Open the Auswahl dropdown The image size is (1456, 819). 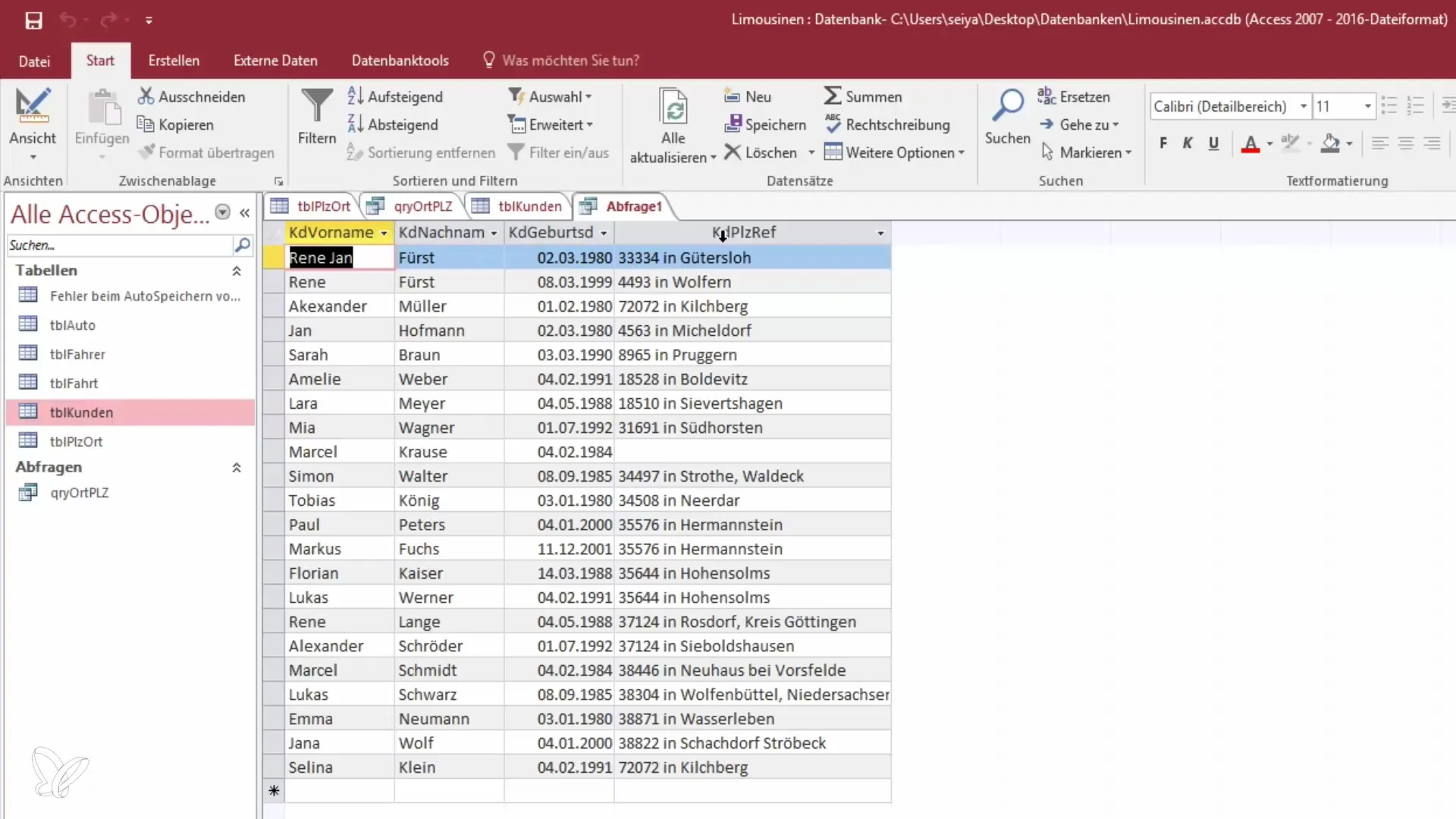pos(551,96)
